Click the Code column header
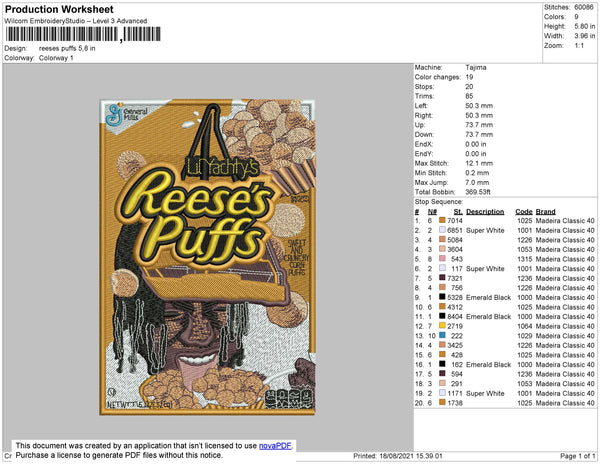Viewport: 600px width, 464px height. [523, 212]
